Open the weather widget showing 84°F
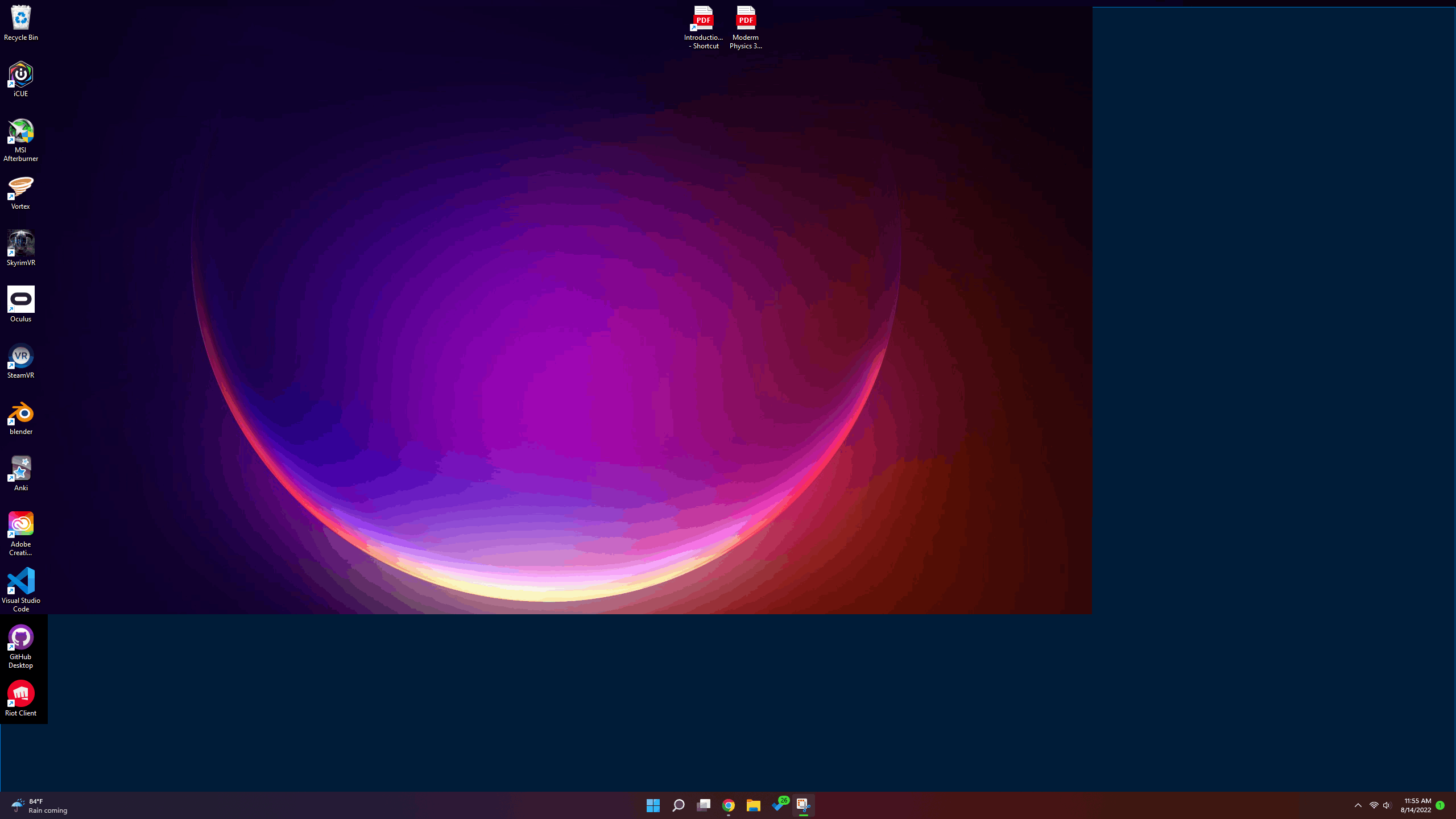1456x819 pixels. (40, 805)
